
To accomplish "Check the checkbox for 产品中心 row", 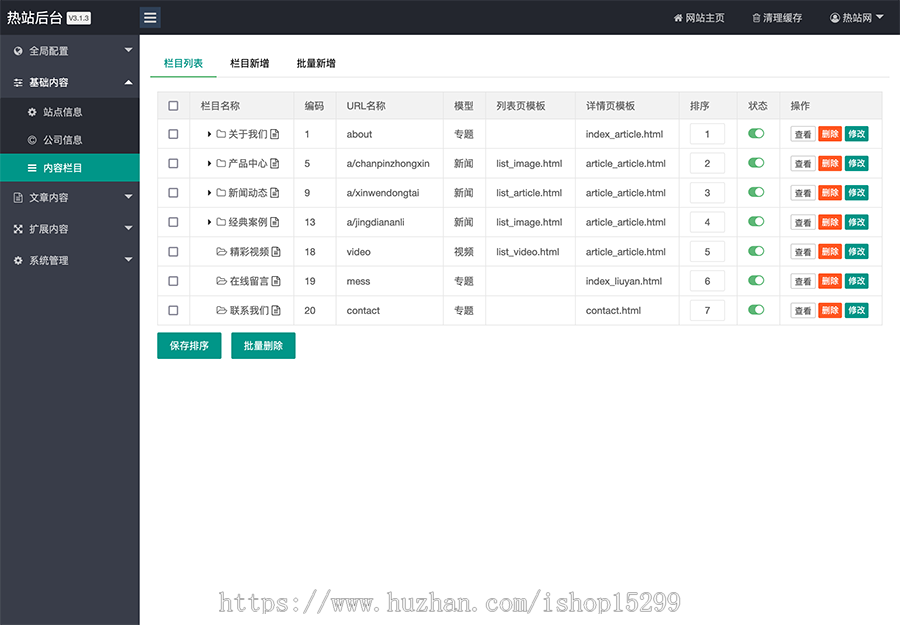I will [x=173, y=164].
